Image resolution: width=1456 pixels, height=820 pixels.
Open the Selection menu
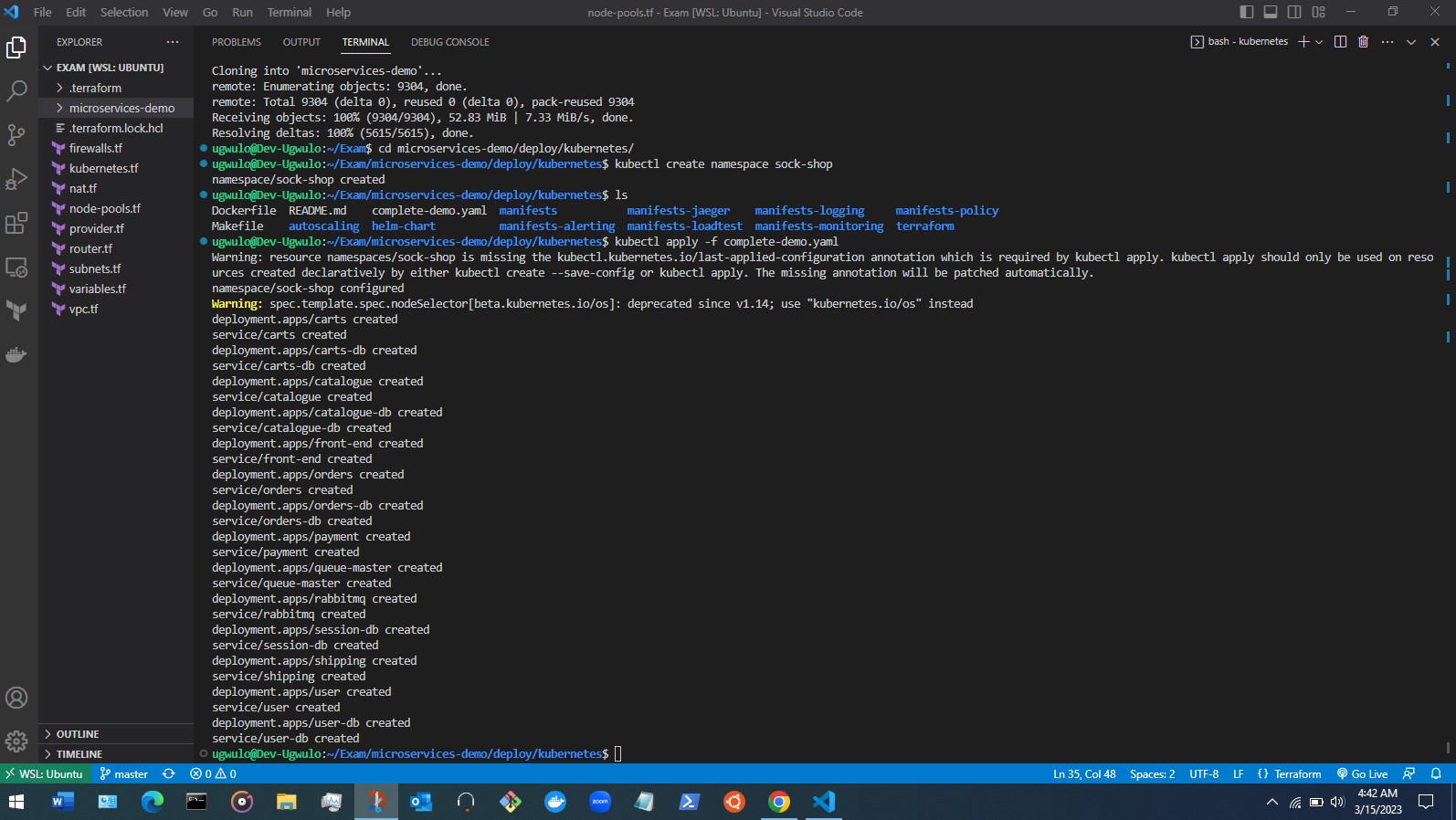(124, 12)
